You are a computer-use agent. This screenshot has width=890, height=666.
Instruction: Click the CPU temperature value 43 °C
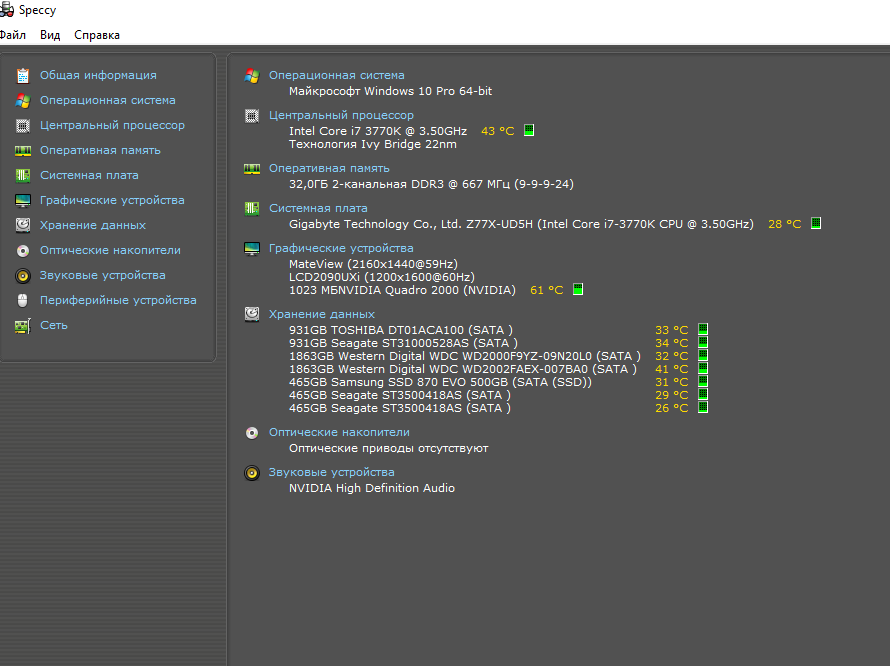pos(497,131)
